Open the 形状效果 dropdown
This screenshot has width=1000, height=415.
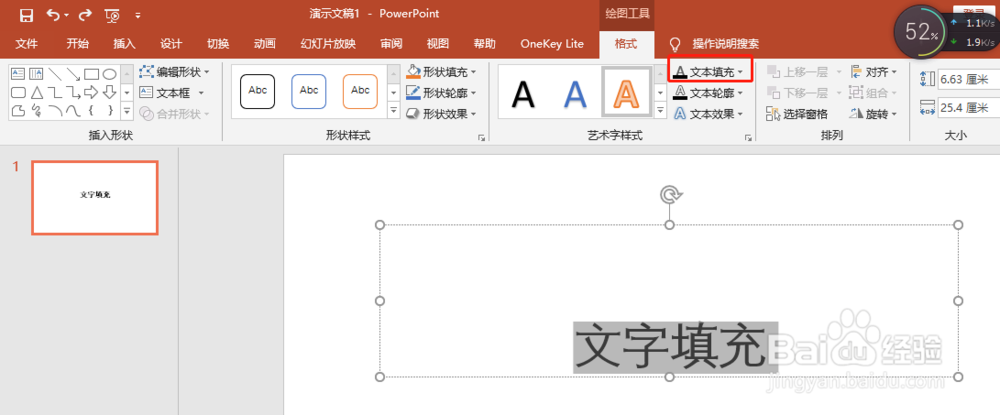pyautogui.click(x=441, y=114)
